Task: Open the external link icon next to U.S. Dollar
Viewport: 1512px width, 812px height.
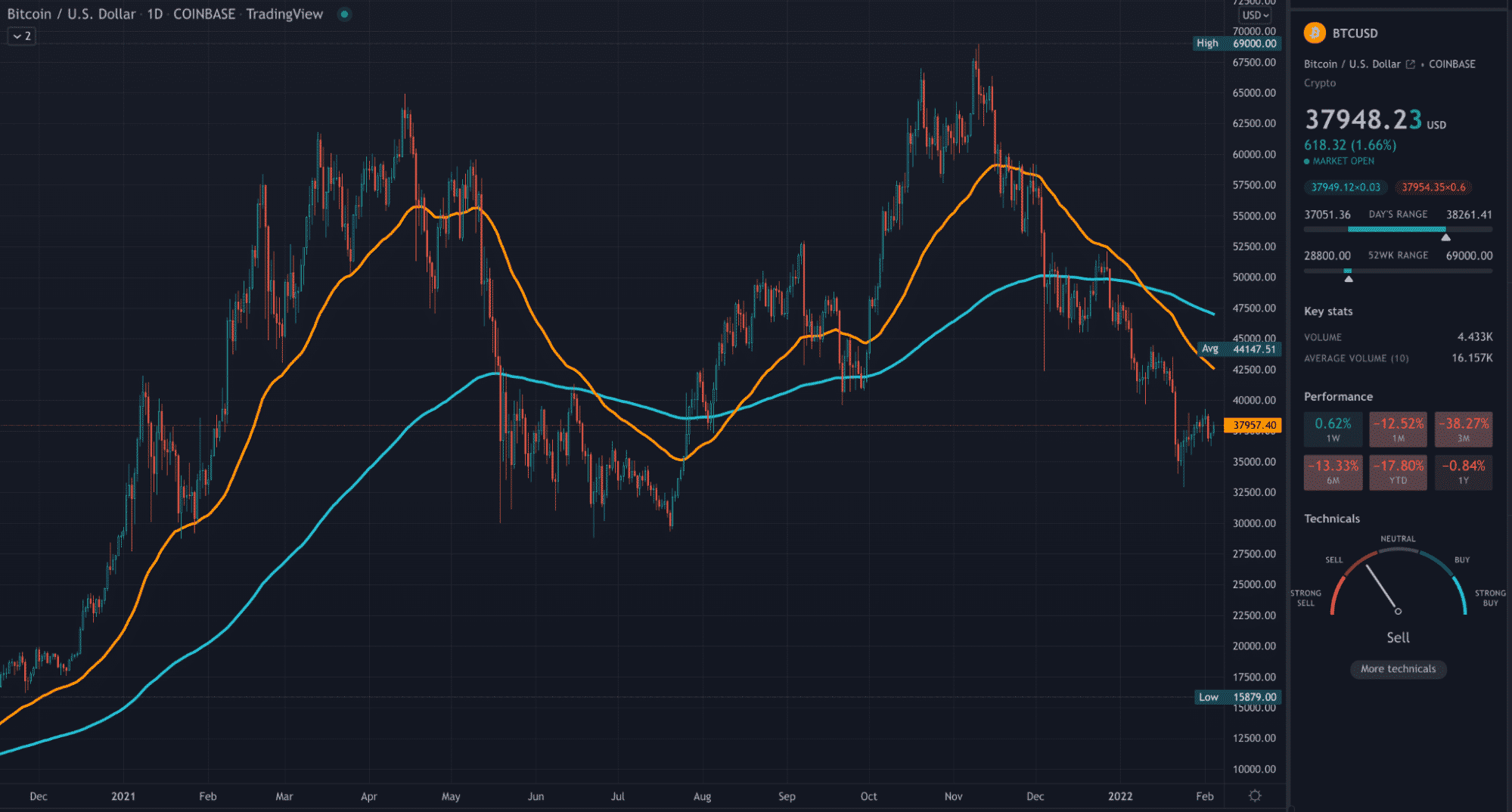Action: 1410,64
